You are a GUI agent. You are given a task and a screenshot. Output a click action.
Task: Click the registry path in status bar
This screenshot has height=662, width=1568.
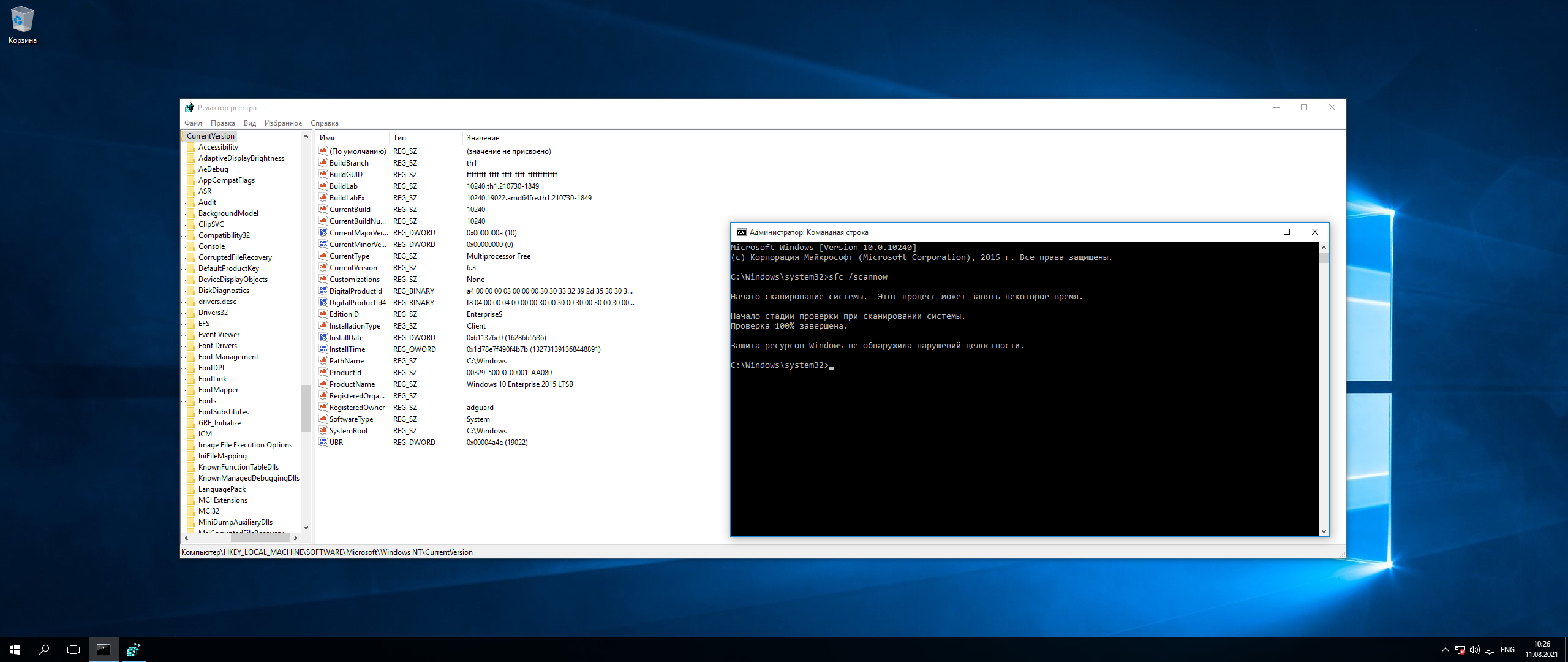327,552
